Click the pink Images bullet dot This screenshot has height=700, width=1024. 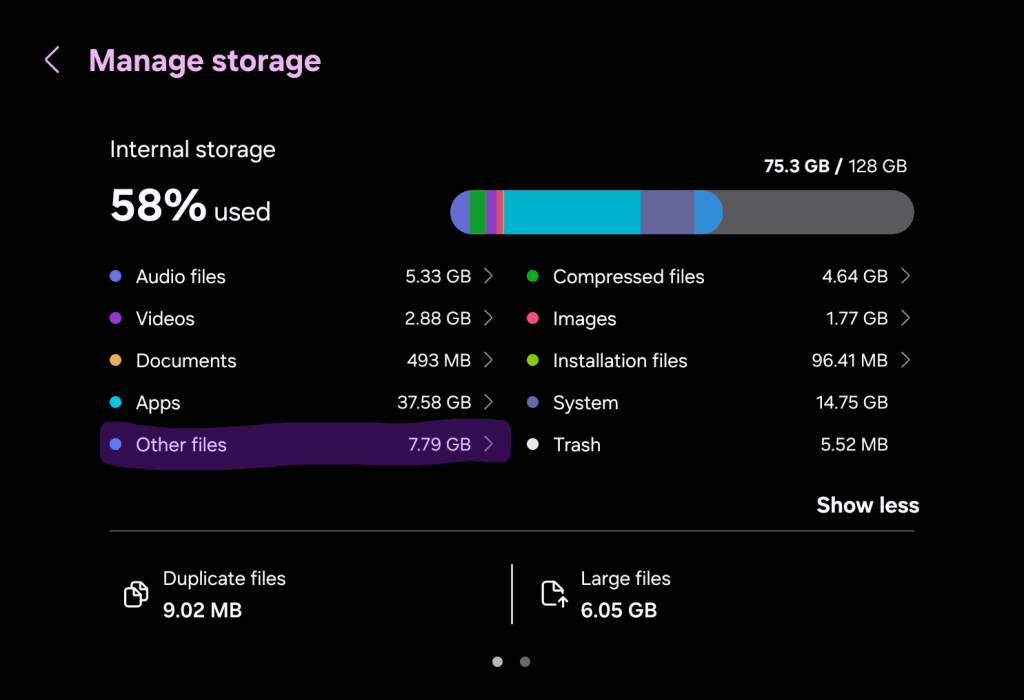point(533,319)
